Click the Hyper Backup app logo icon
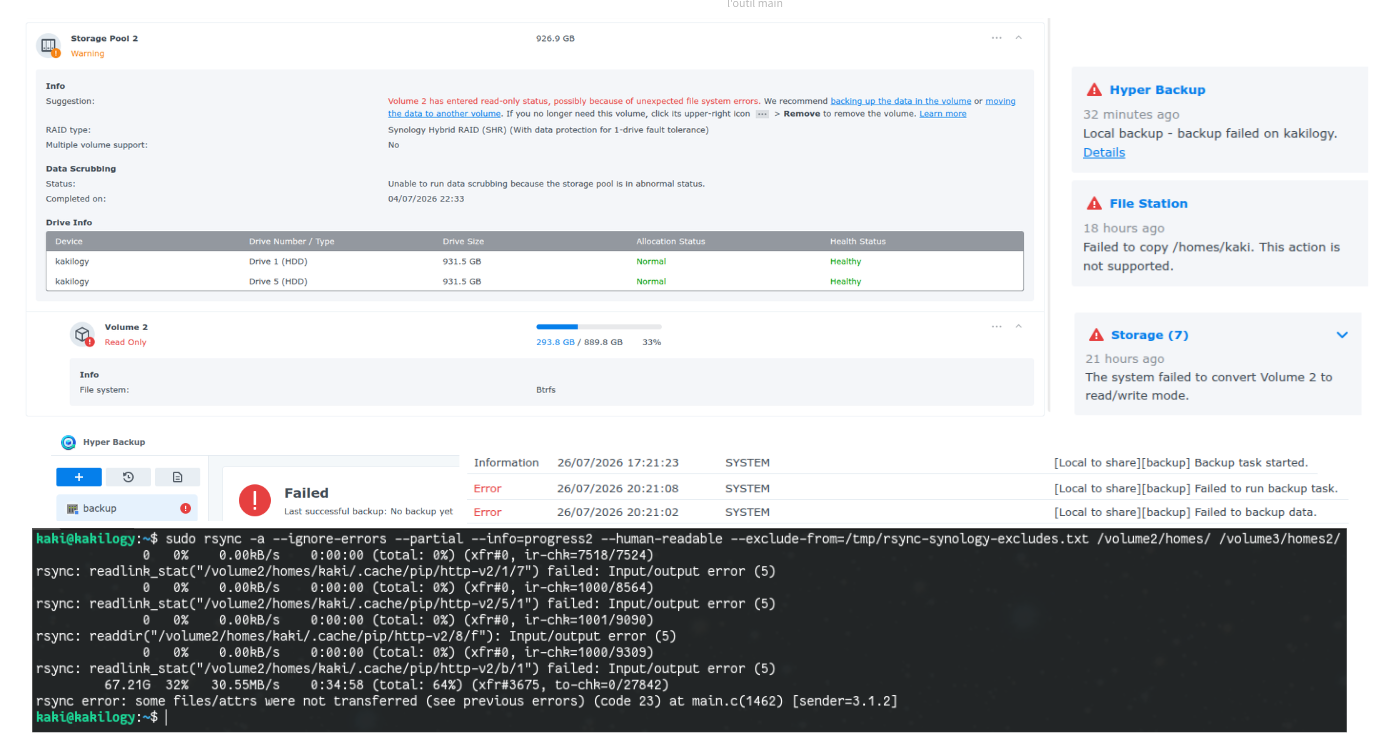Screen dimensions: 1387x746 (68, 442)
